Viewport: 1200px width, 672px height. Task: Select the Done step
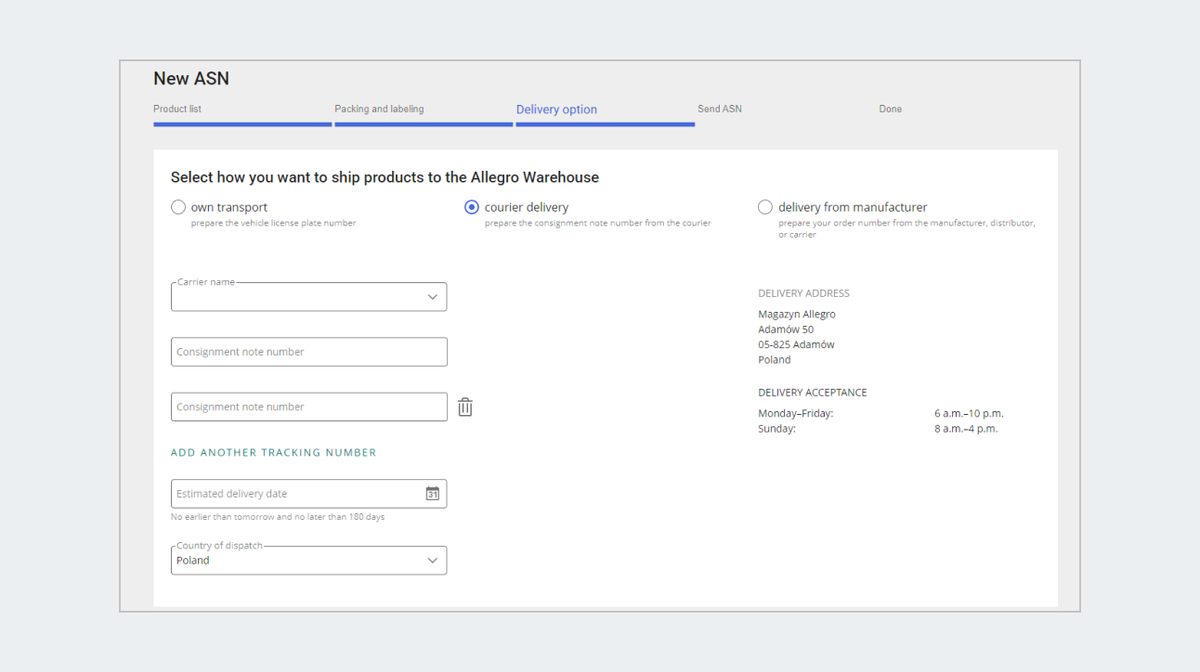click(x=890, y=109)
